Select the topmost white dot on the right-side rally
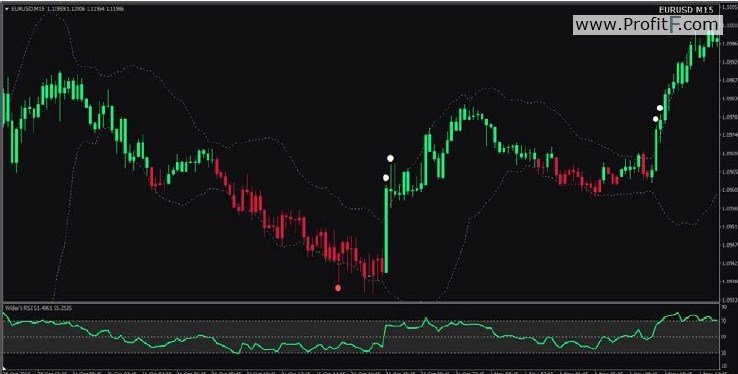Screen dimensions: 738x374 click(x=660, y=108)
